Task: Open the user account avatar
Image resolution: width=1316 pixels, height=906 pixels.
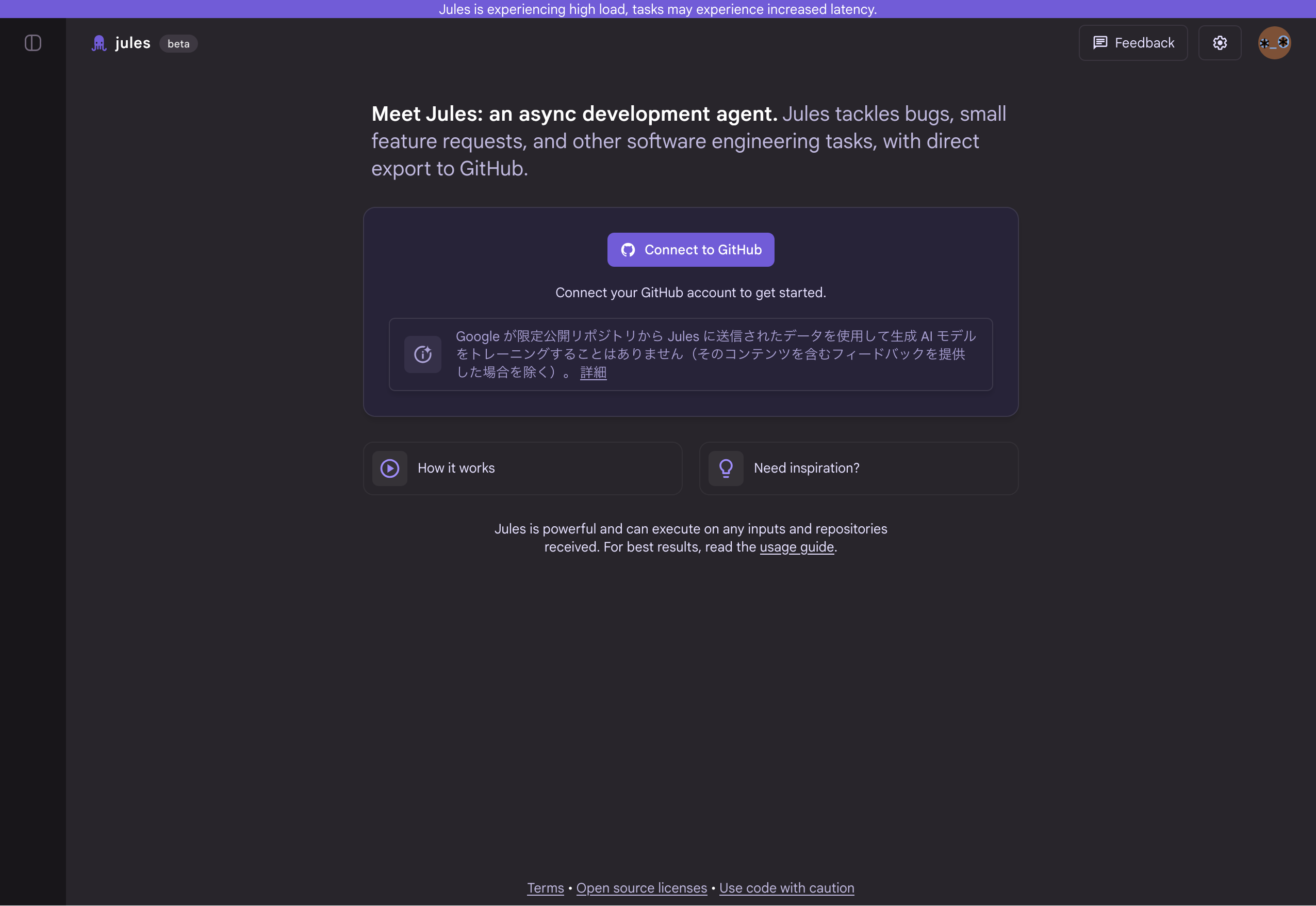Action: tap(1274, 43)
